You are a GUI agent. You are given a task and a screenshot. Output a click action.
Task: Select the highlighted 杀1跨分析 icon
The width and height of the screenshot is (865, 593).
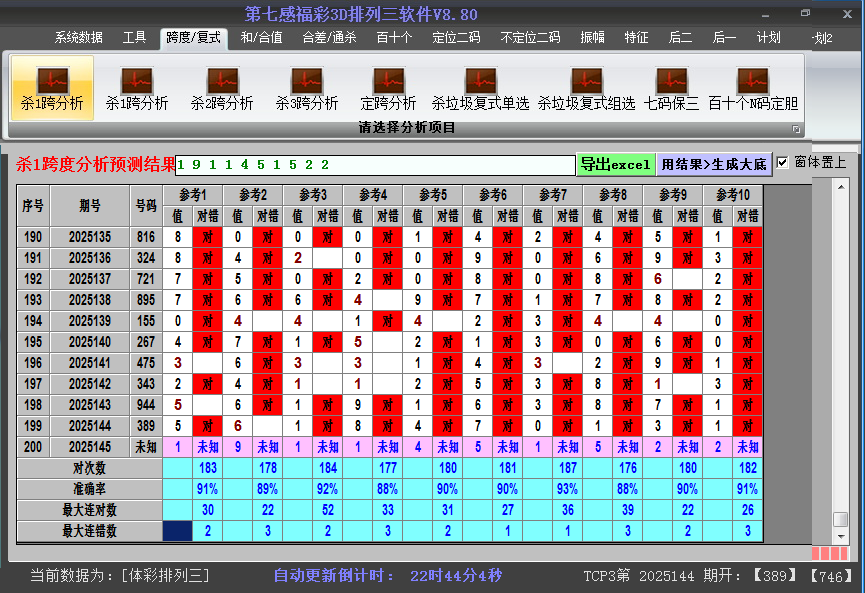tap(52, 88)
